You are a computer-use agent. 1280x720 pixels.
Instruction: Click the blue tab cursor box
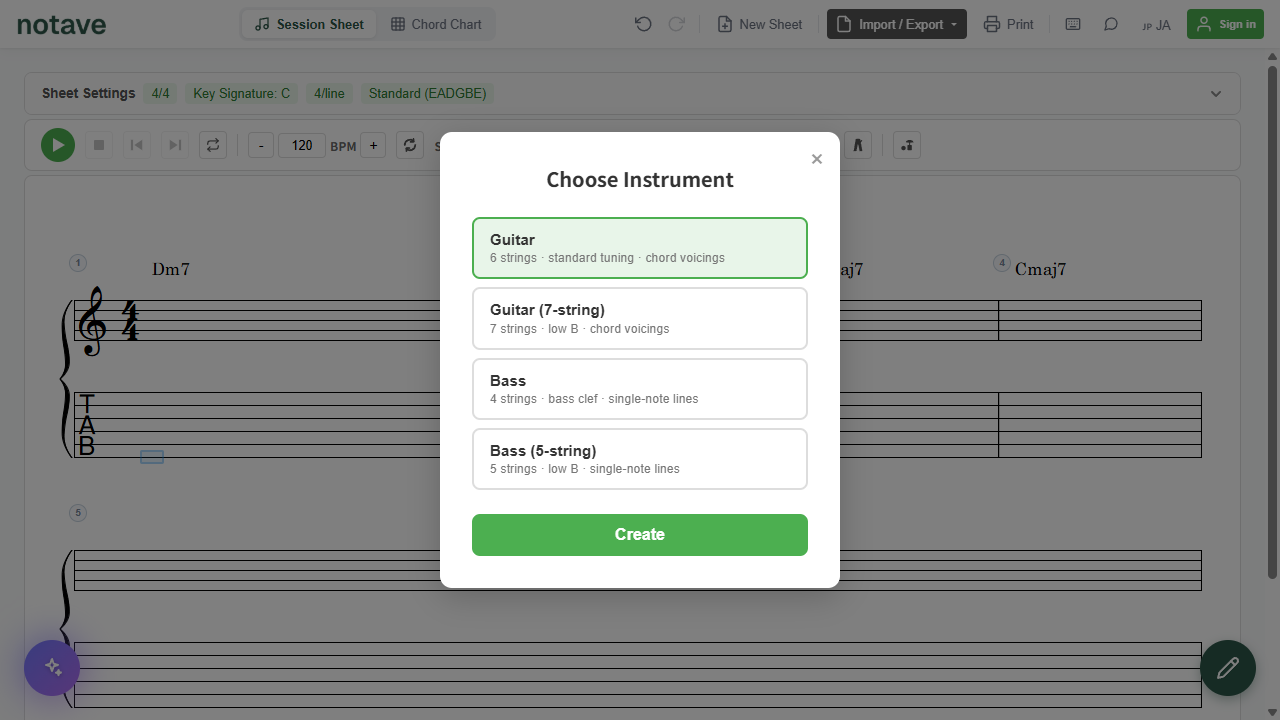tap(152, 457)
